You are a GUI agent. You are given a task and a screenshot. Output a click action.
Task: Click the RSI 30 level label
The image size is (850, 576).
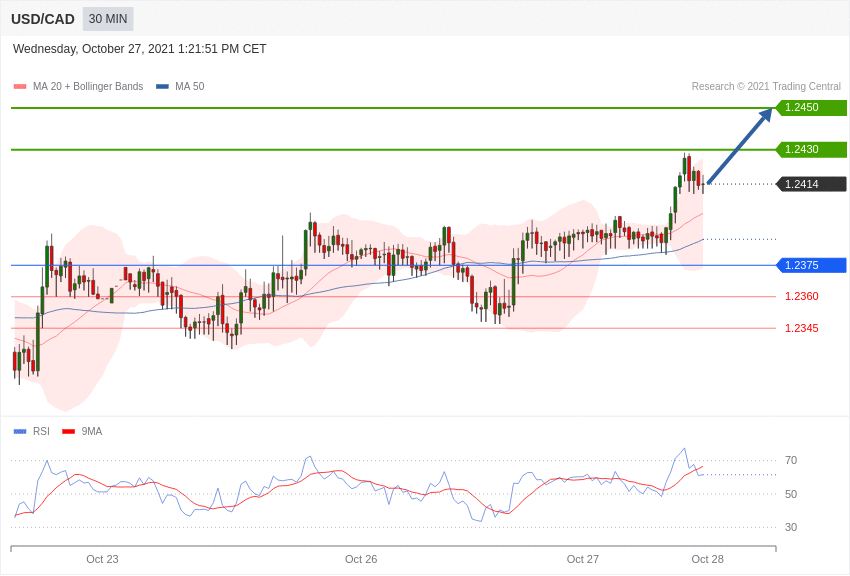[791, 527]
